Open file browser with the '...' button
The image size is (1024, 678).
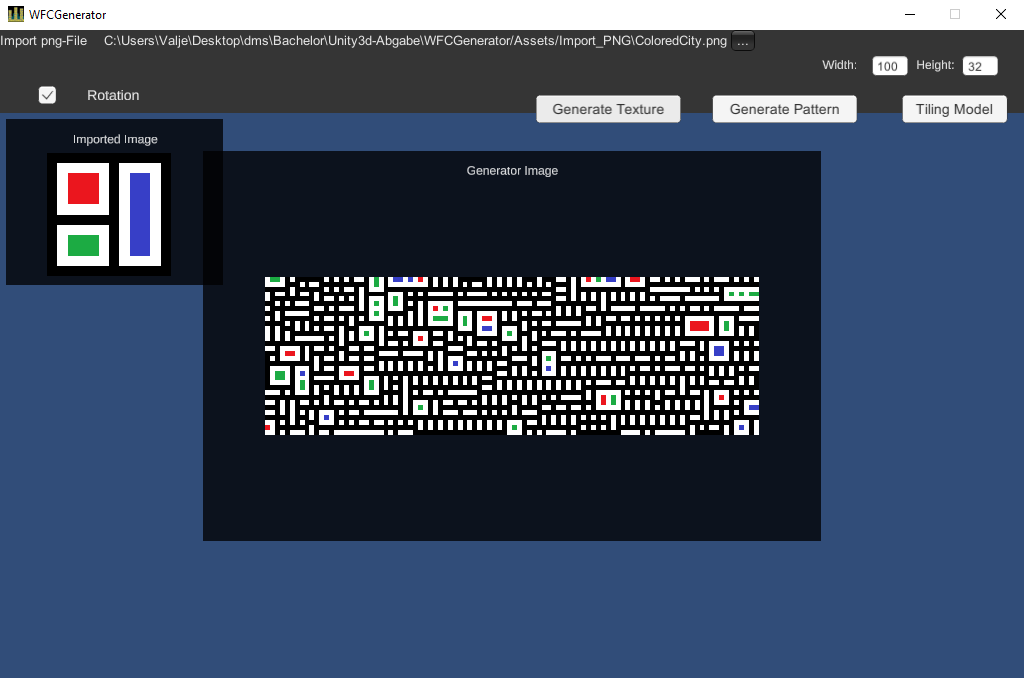(x=743, y=41)
